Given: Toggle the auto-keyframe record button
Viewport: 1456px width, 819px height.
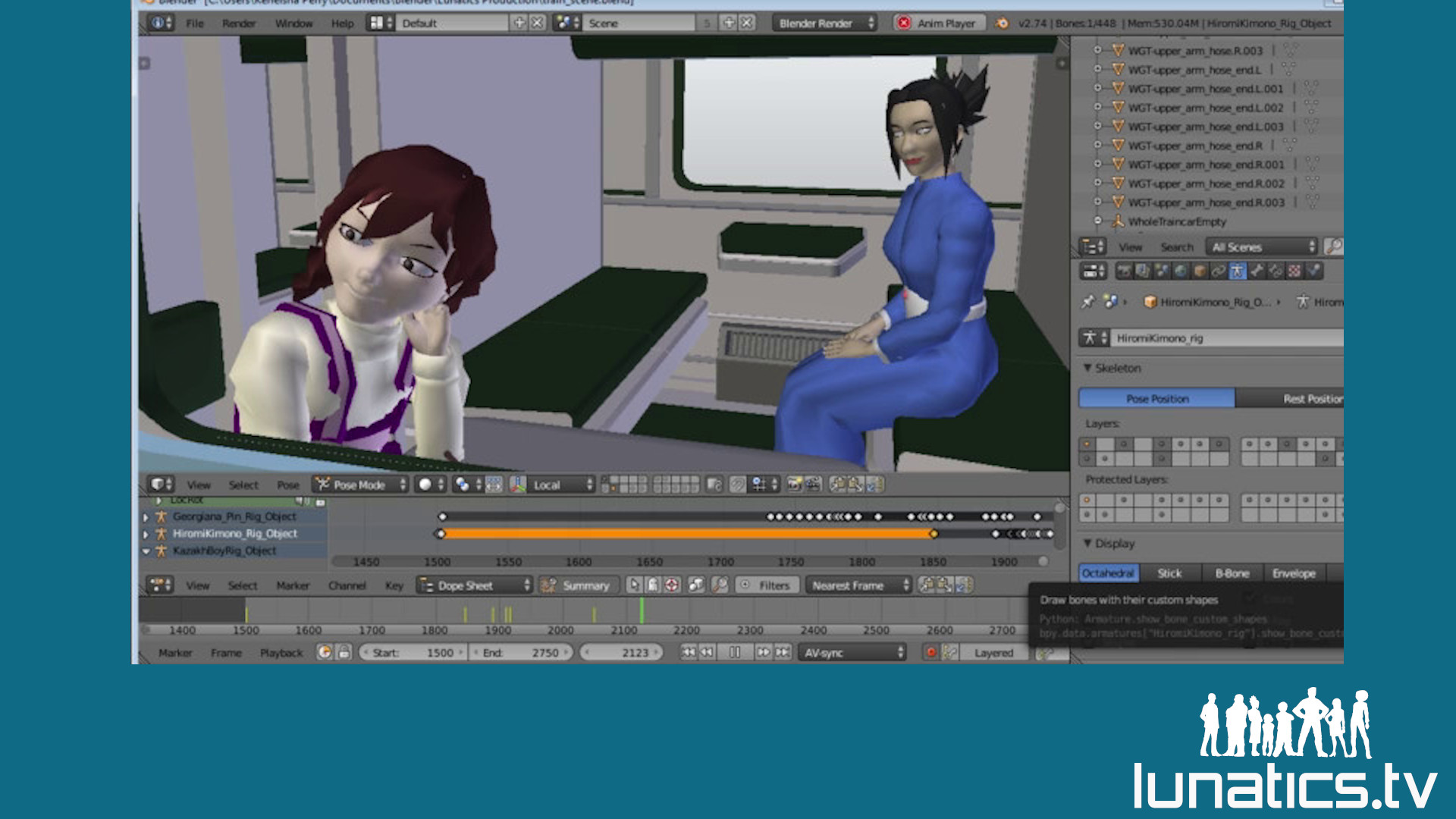Looking at the screenshot, I should [931, 653].
